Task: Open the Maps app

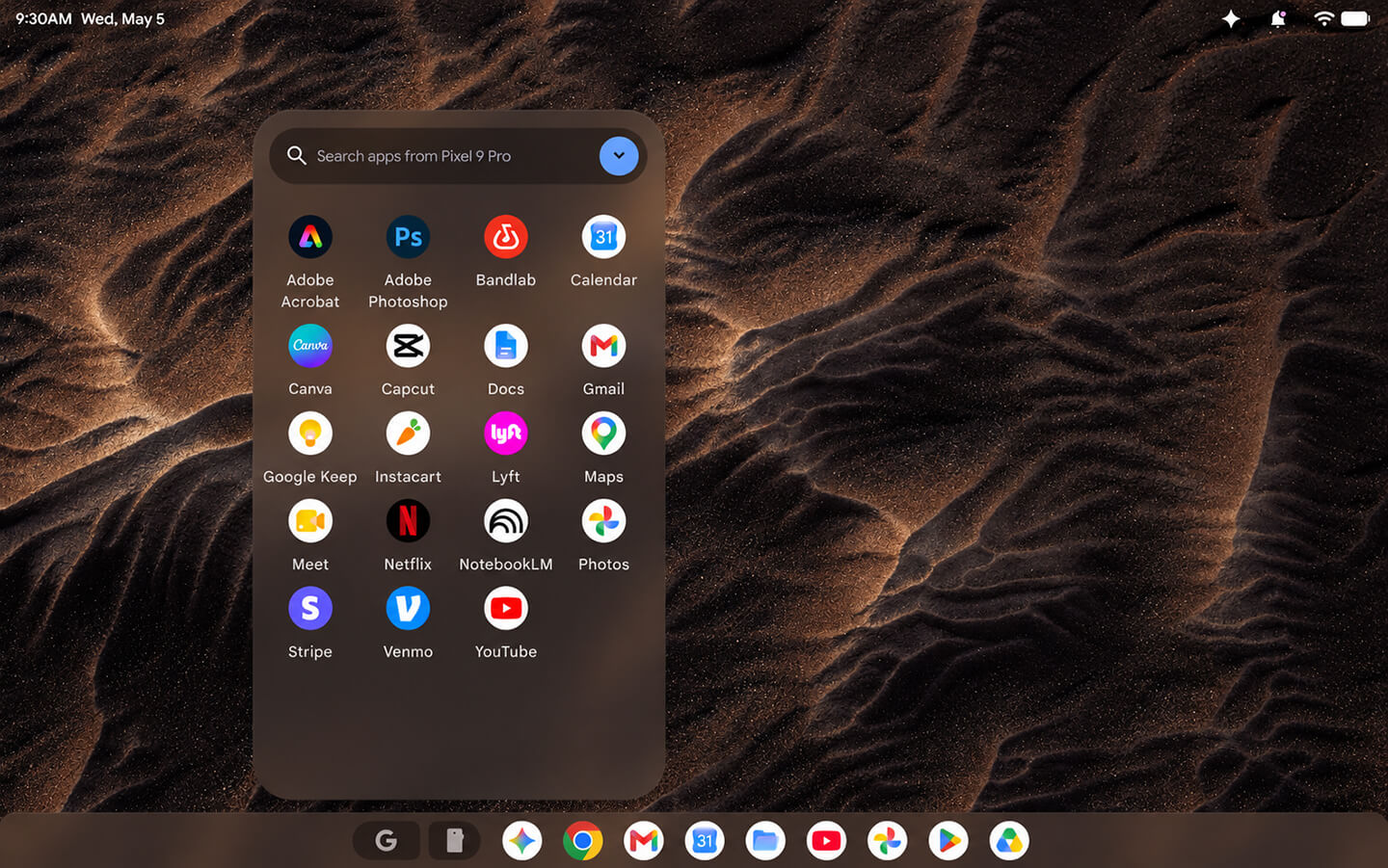Action: (x=603, y=434)
